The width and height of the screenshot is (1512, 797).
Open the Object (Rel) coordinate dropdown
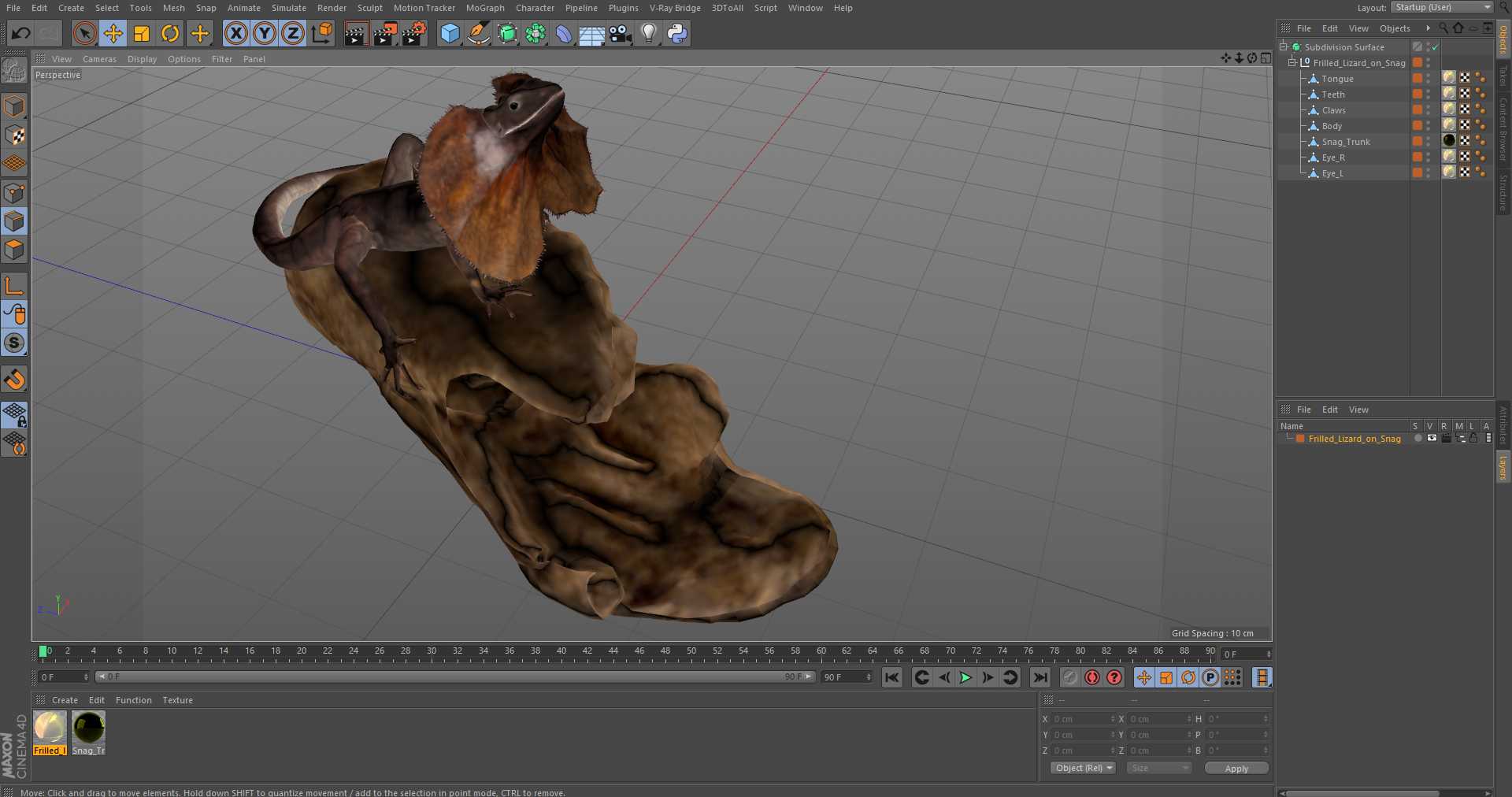1083,768
